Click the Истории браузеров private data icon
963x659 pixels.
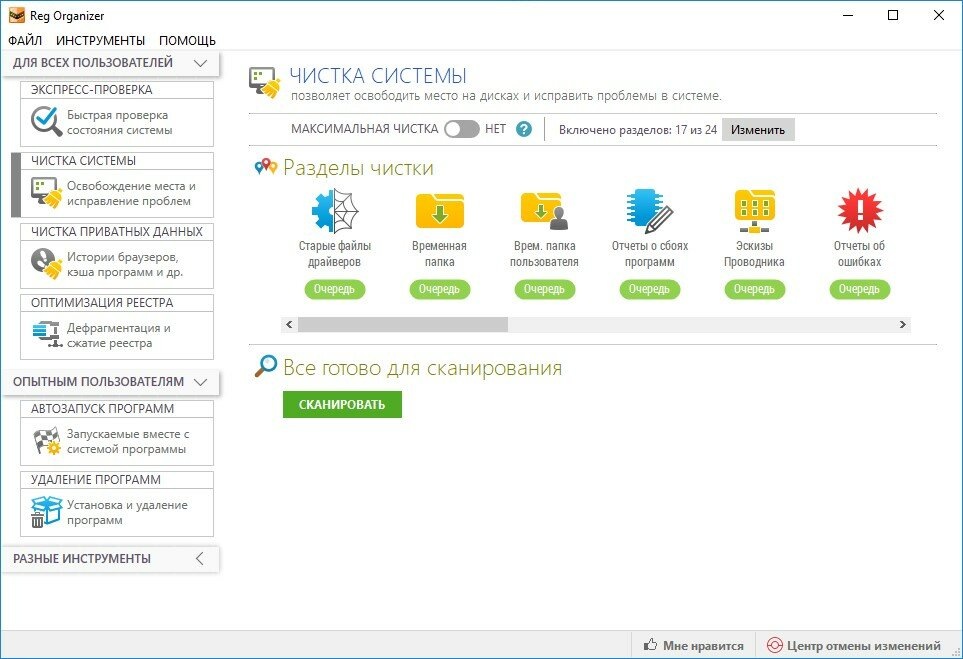[47, 263]
